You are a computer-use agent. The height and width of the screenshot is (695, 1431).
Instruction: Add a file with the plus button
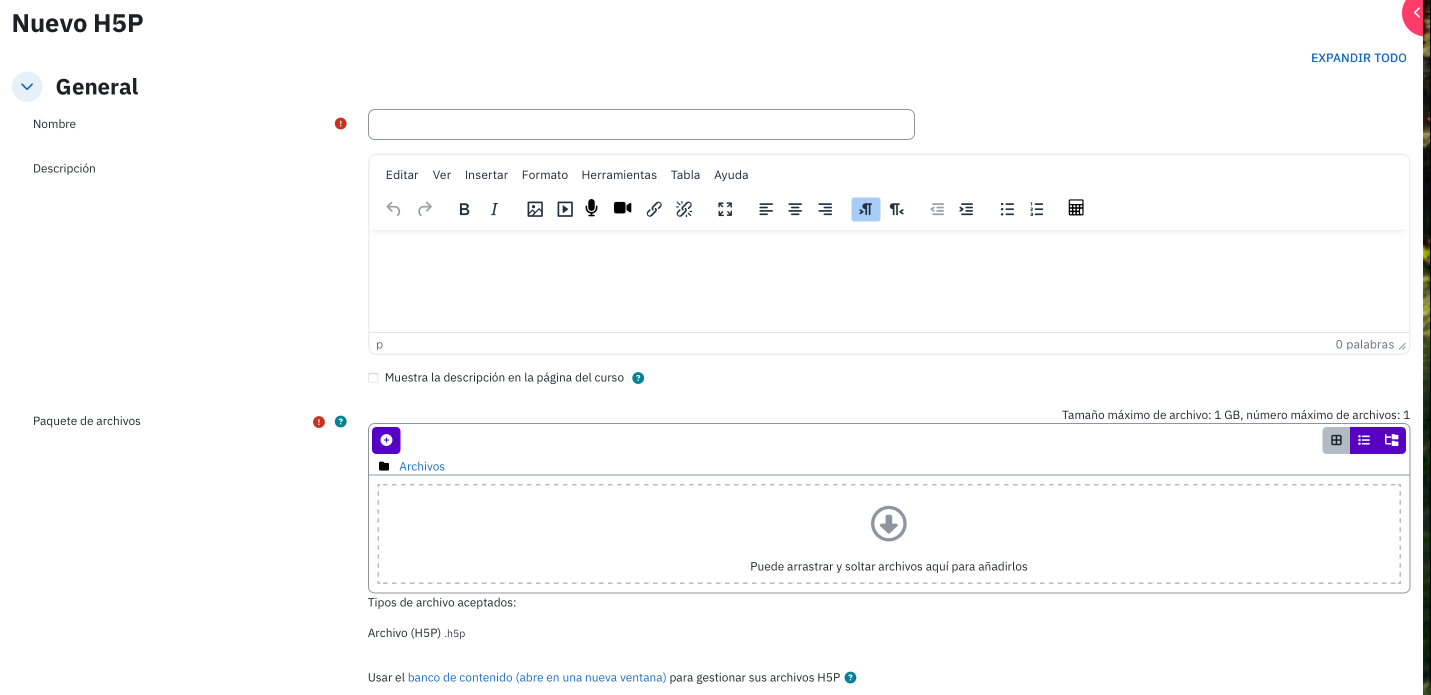coord(386,440)
